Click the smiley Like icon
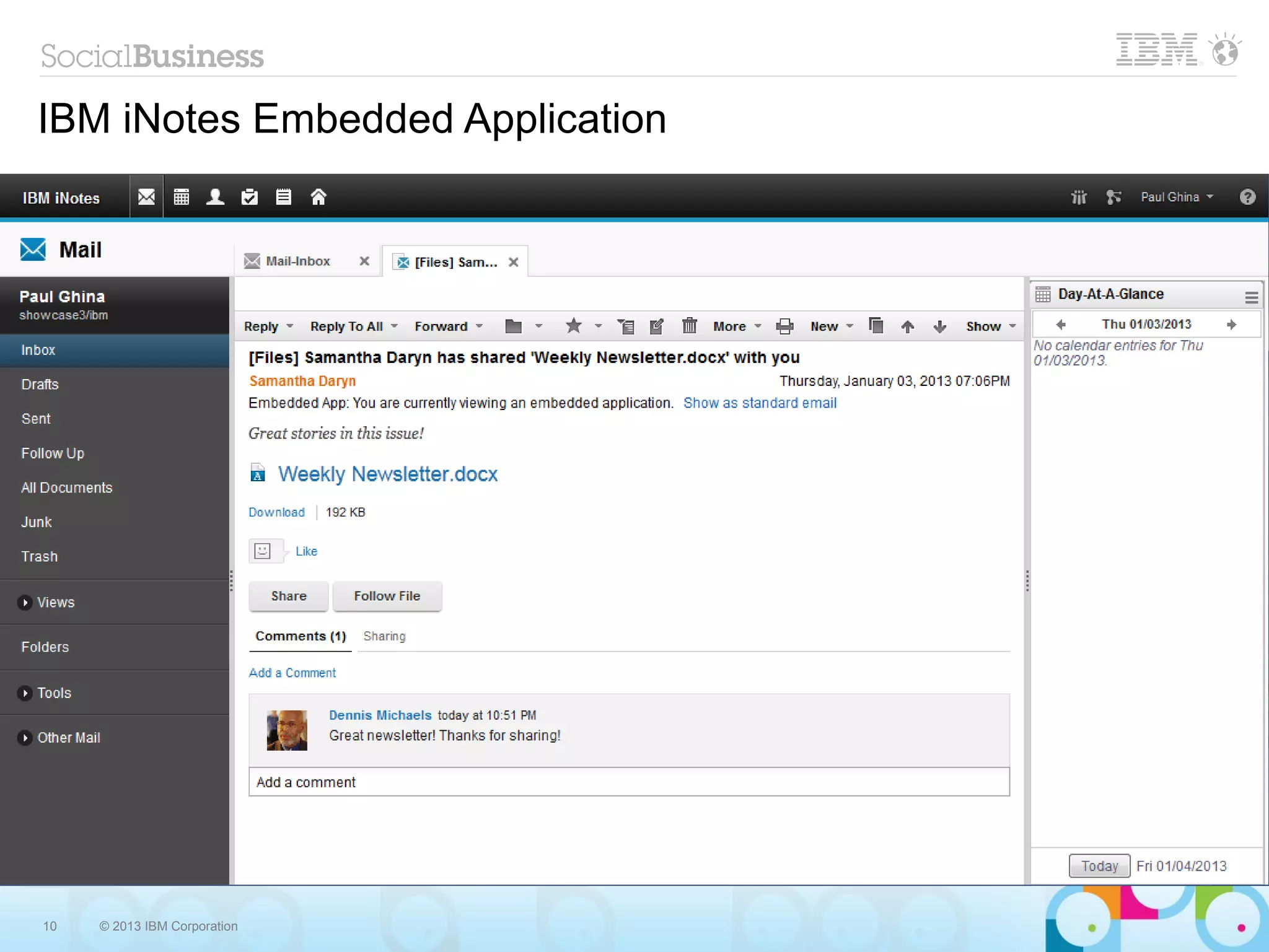Image resolution: width=1269 pixels, height=952 pixels. [x=263, y=551]
